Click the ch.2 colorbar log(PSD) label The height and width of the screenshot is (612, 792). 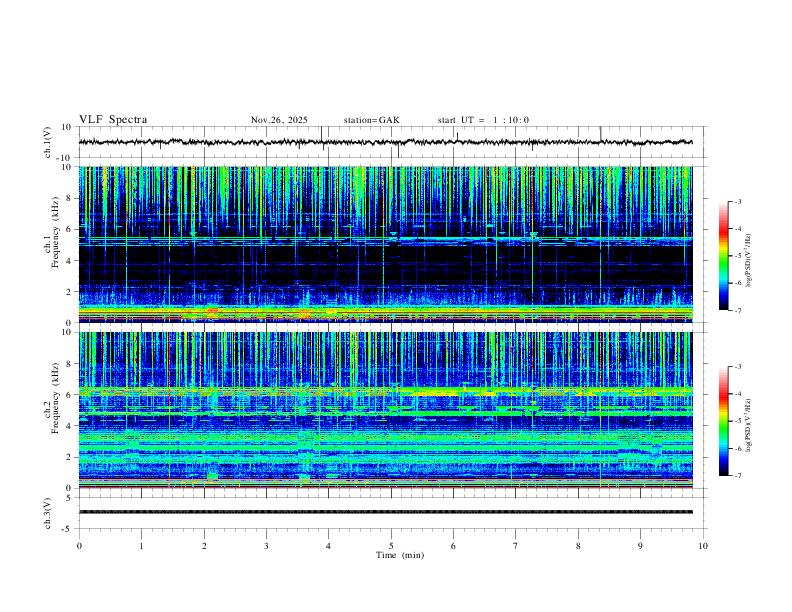pos(749,425)
